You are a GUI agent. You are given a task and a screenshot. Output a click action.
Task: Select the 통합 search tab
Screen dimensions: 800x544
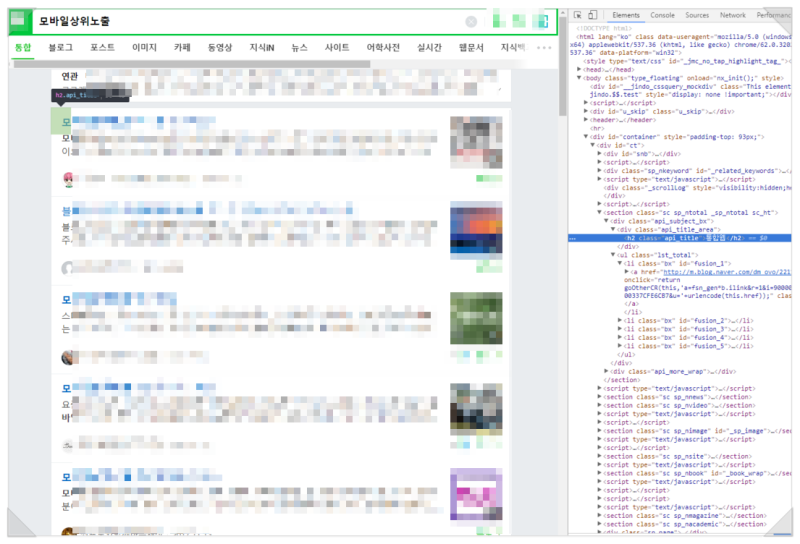[22, 47]
